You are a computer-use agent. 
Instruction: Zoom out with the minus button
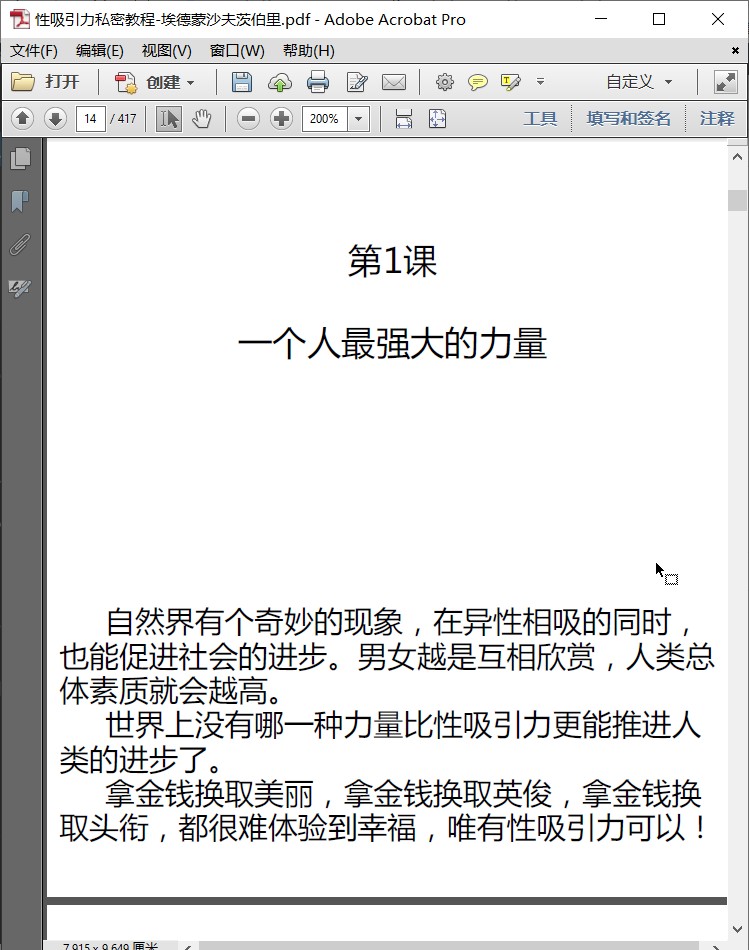click(x=248, y=118)
